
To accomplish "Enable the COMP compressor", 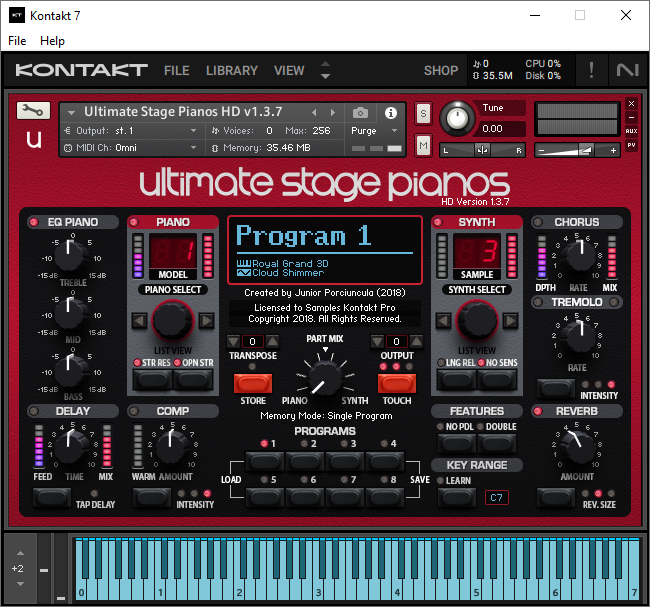I will 134,411.
